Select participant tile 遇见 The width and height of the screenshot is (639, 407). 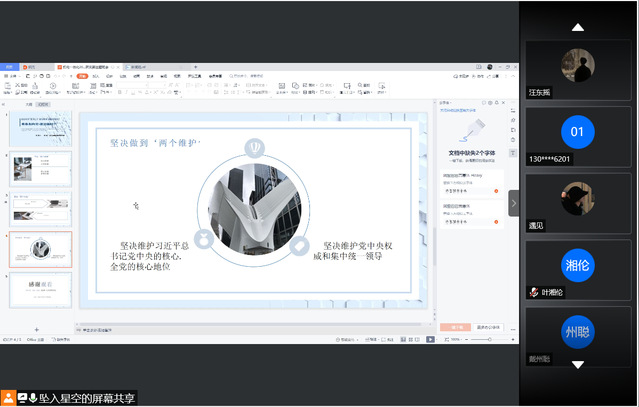pyautogui.click(x=576, y=199)
